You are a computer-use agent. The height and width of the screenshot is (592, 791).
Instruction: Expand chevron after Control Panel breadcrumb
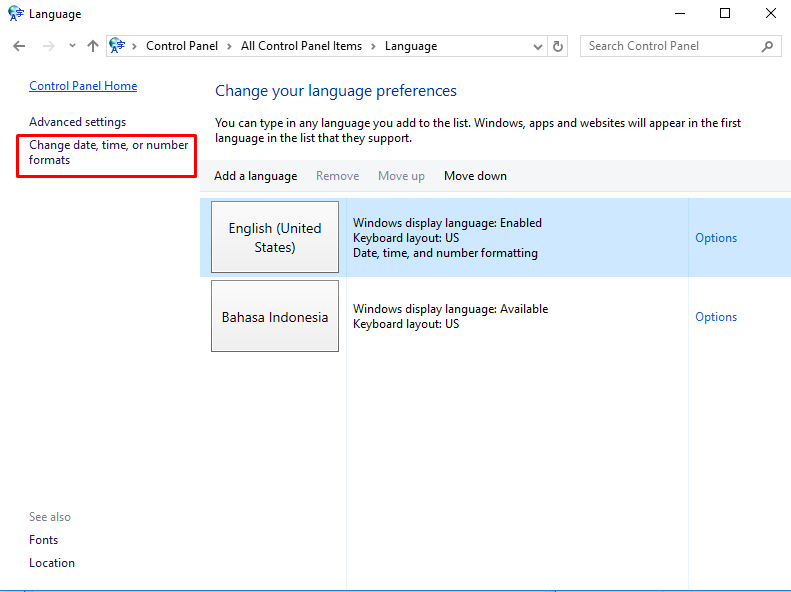pos(230,46)
